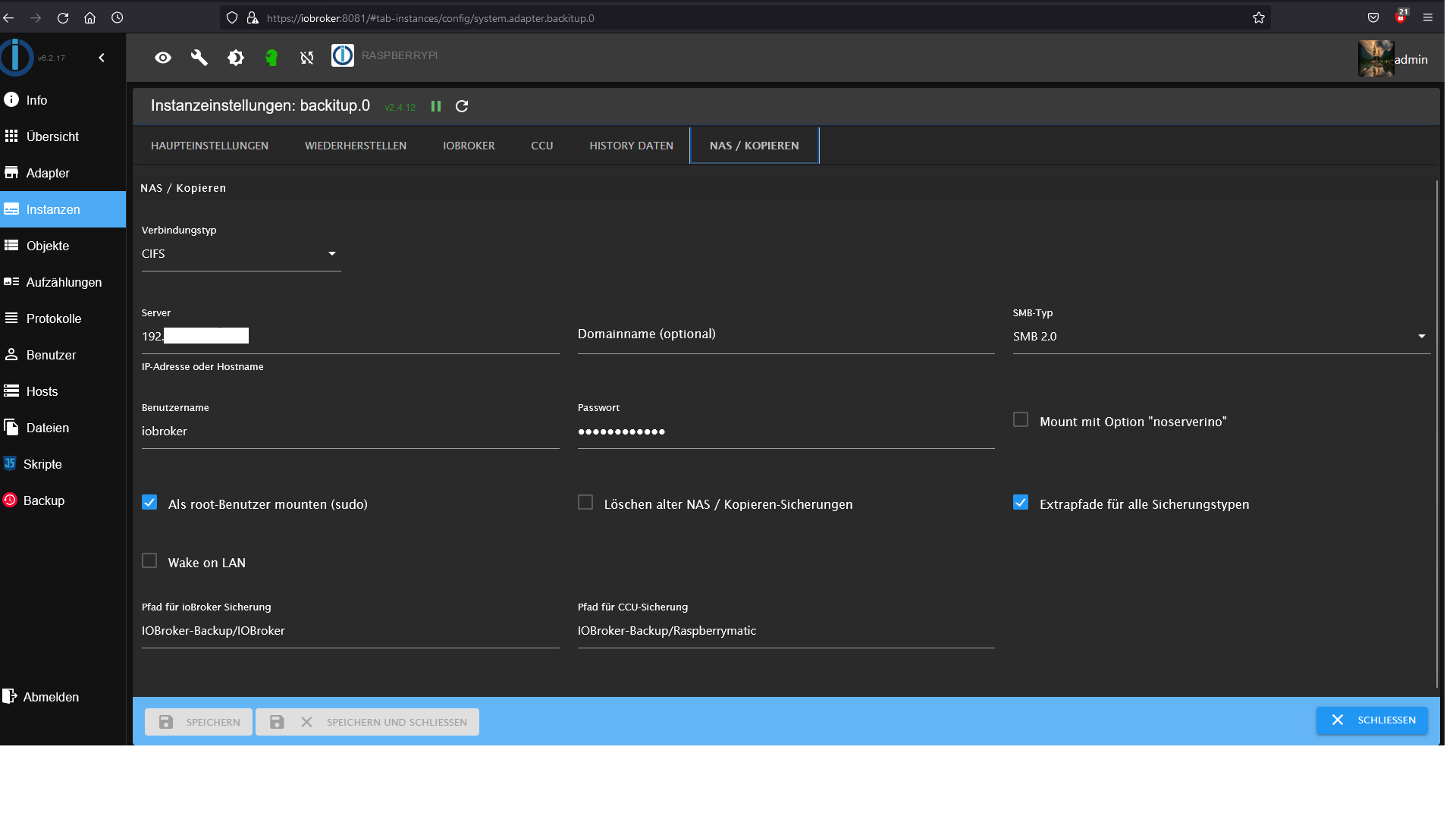This screenshot has width=1456, height=819.
Task: Open Protokolle in sidebar
Action: (63, 318)
